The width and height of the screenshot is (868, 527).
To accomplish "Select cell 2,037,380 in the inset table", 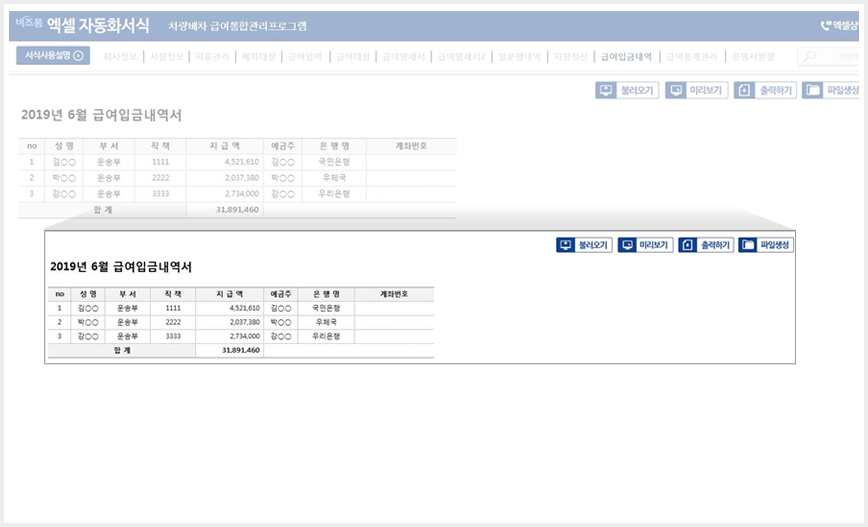I will (x=230, y=322).
